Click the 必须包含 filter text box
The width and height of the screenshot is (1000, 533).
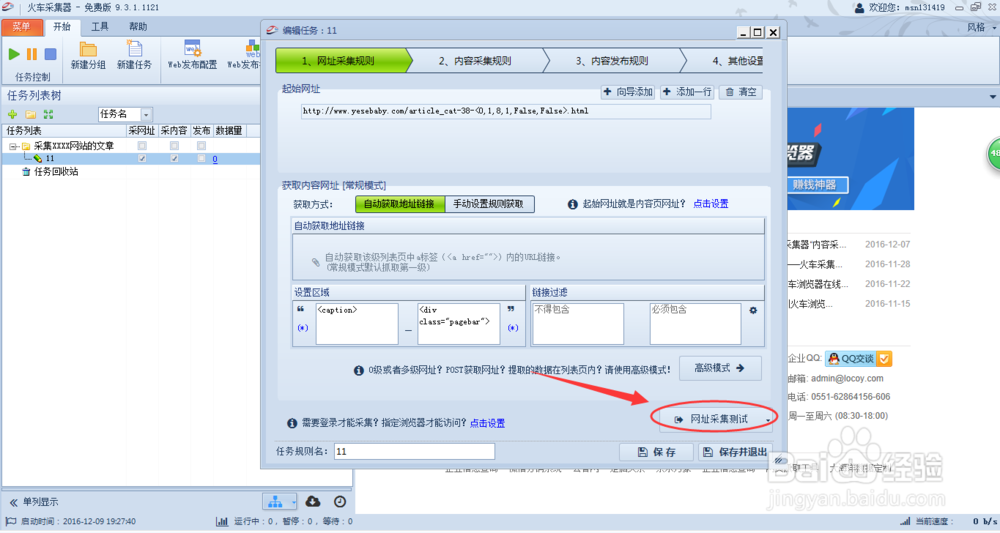pos(695,324)
